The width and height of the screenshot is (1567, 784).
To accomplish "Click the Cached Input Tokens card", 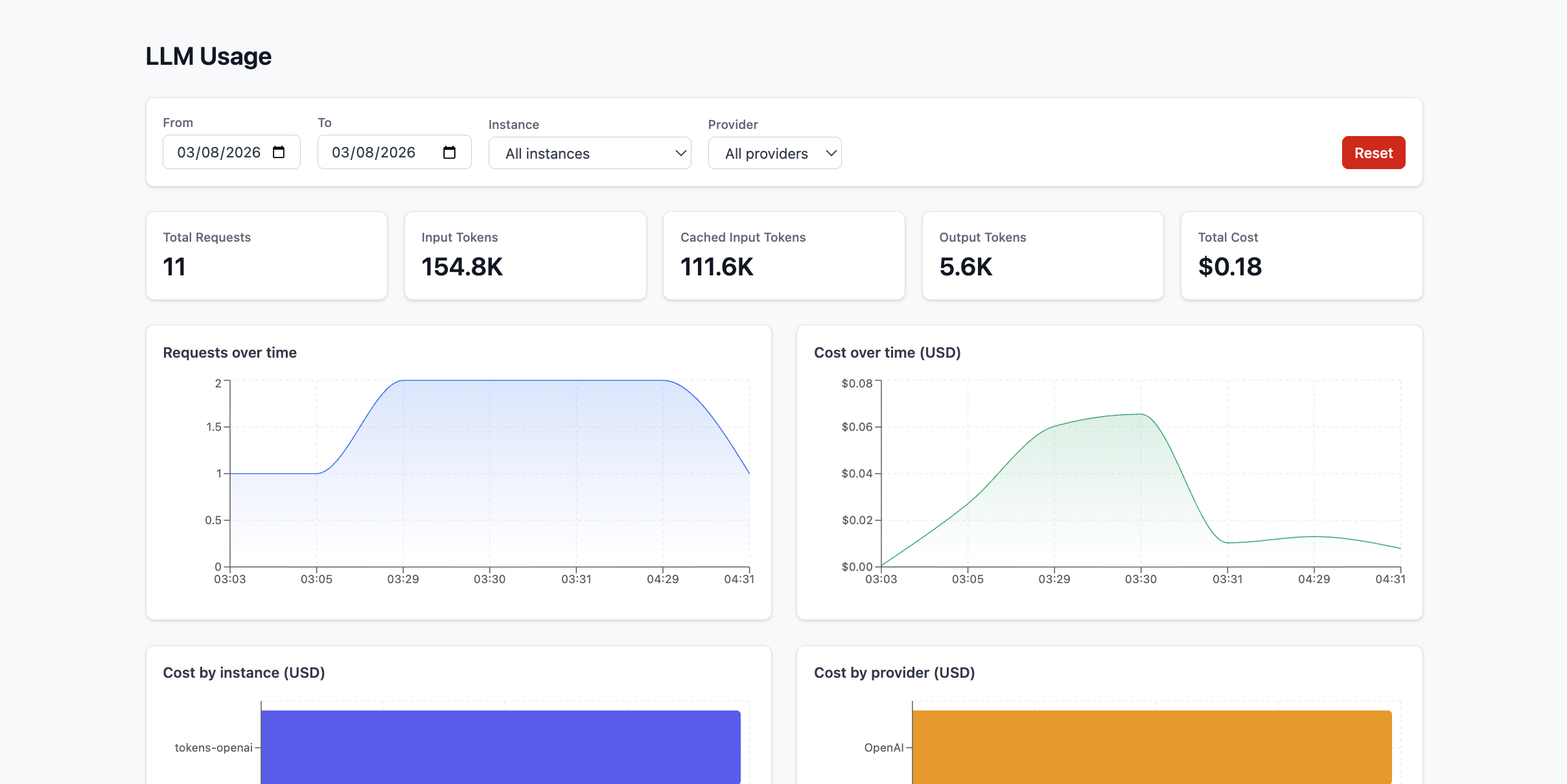I will tap(783, 255).
